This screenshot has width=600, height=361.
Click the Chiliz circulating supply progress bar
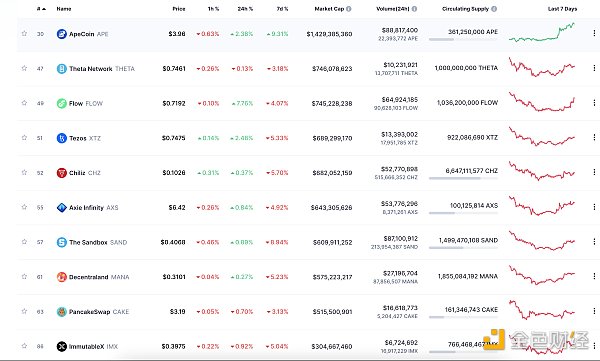pyautogui.click(x=463, y=178)
